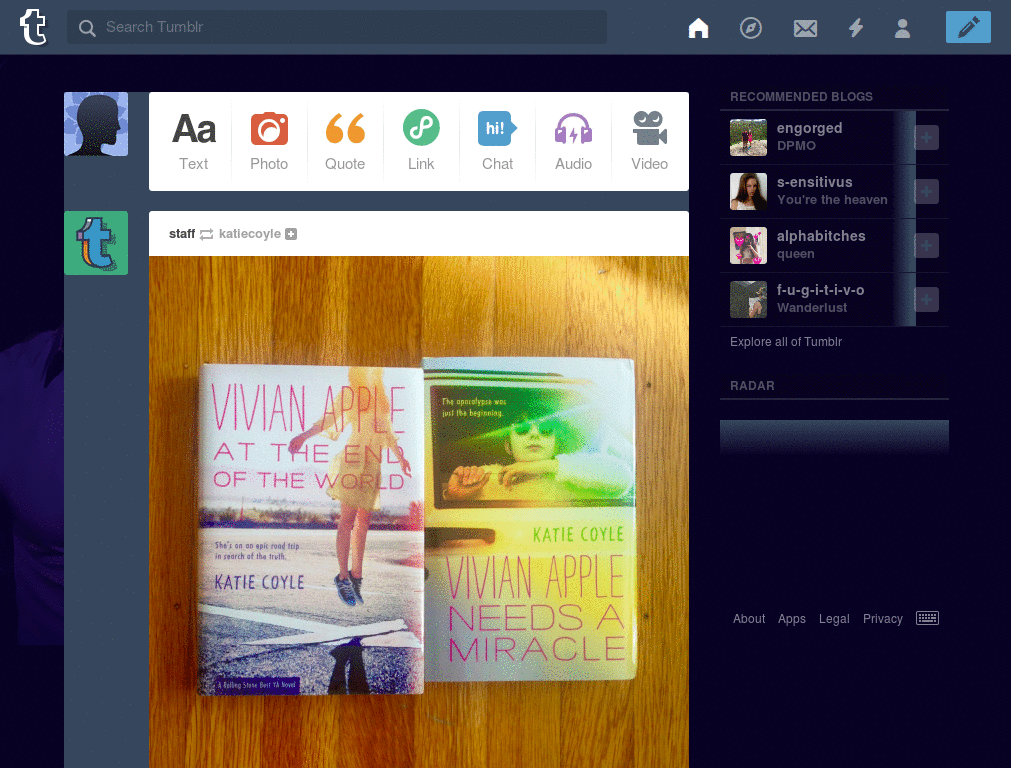This screenshot has height=768, width=1024.
Task: Follow katiecoyle with the plus icon
Action: coord(291,234)
